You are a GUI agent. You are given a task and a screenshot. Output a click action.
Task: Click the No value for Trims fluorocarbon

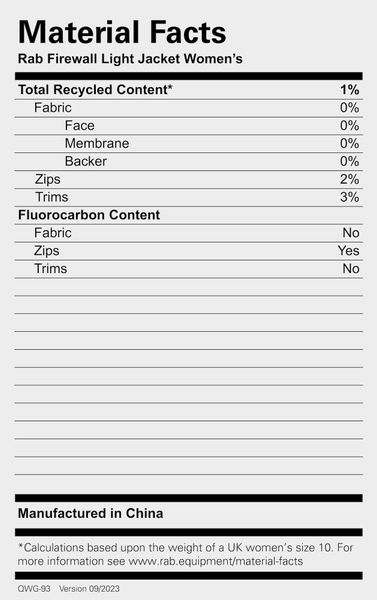coord(351,269)
